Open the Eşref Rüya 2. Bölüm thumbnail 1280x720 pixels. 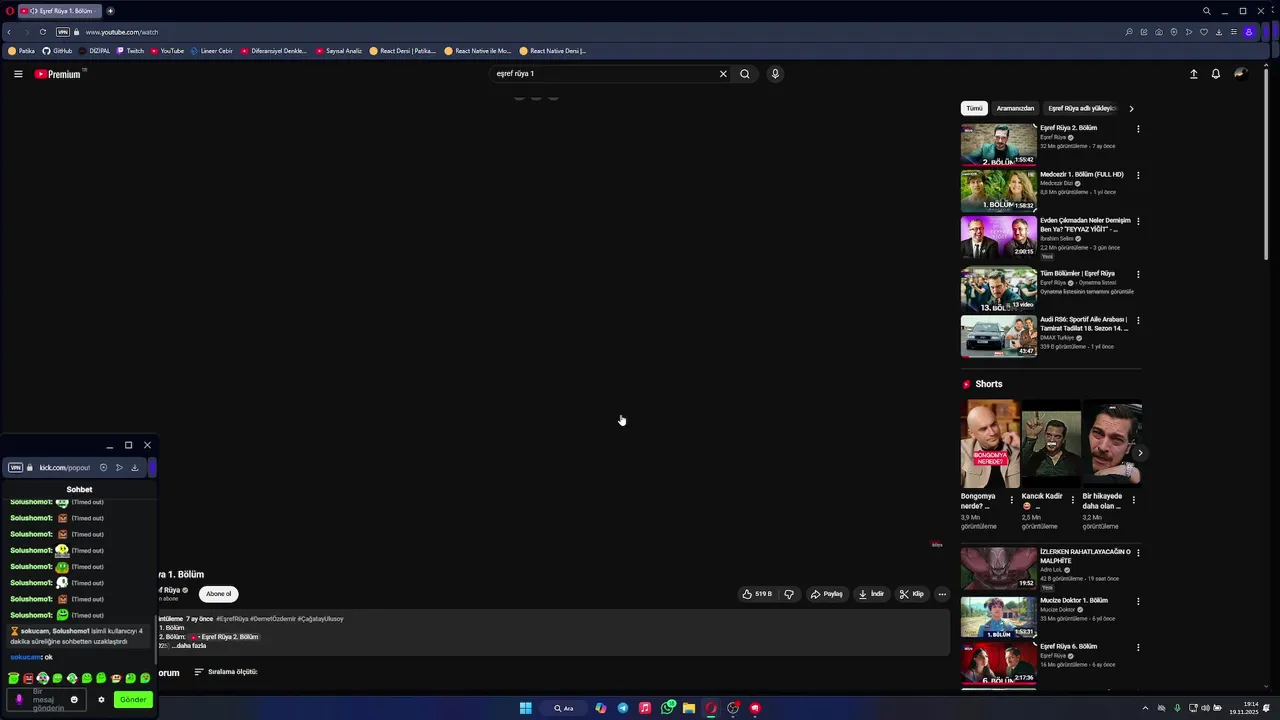pyautogui.click(x=998, y=145)
